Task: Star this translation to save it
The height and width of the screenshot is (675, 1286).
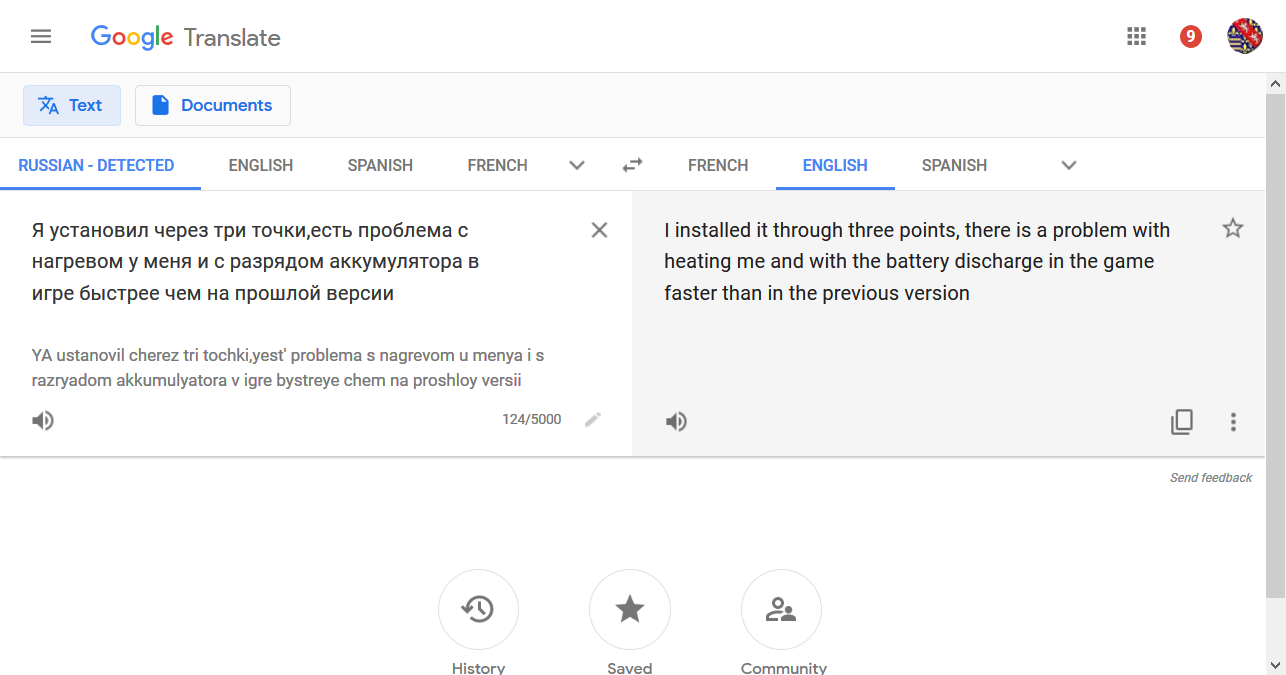Action: (1233, 229)
